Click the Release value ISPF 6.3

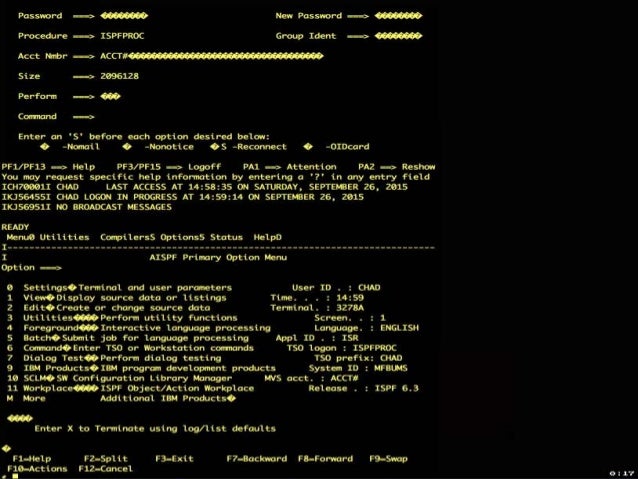[x=397, y=388]
